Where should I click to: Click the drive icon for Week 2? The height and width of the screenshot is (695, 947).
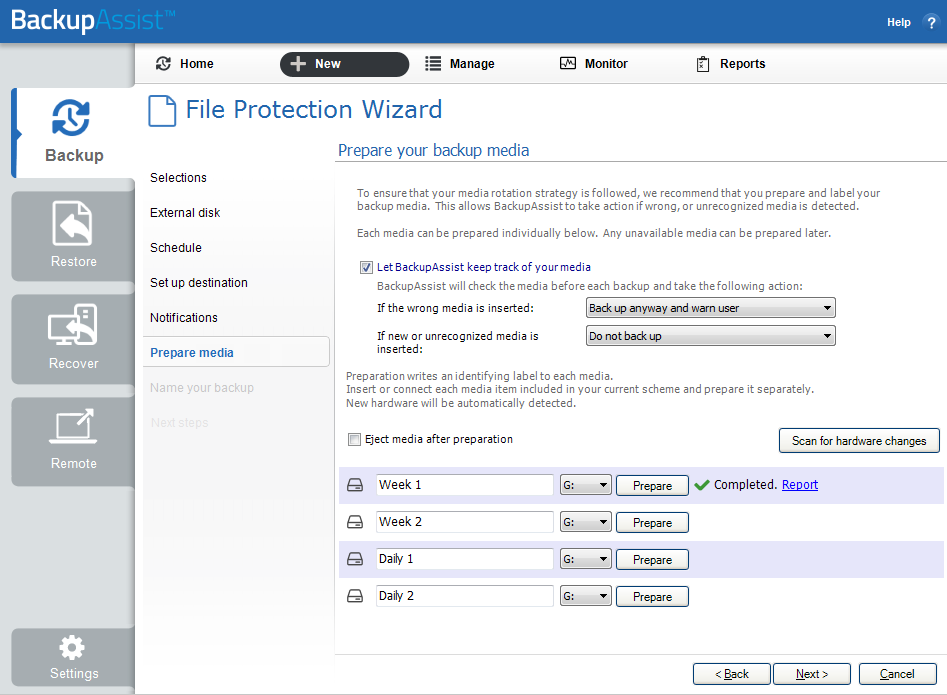click(x=355, y=522)
